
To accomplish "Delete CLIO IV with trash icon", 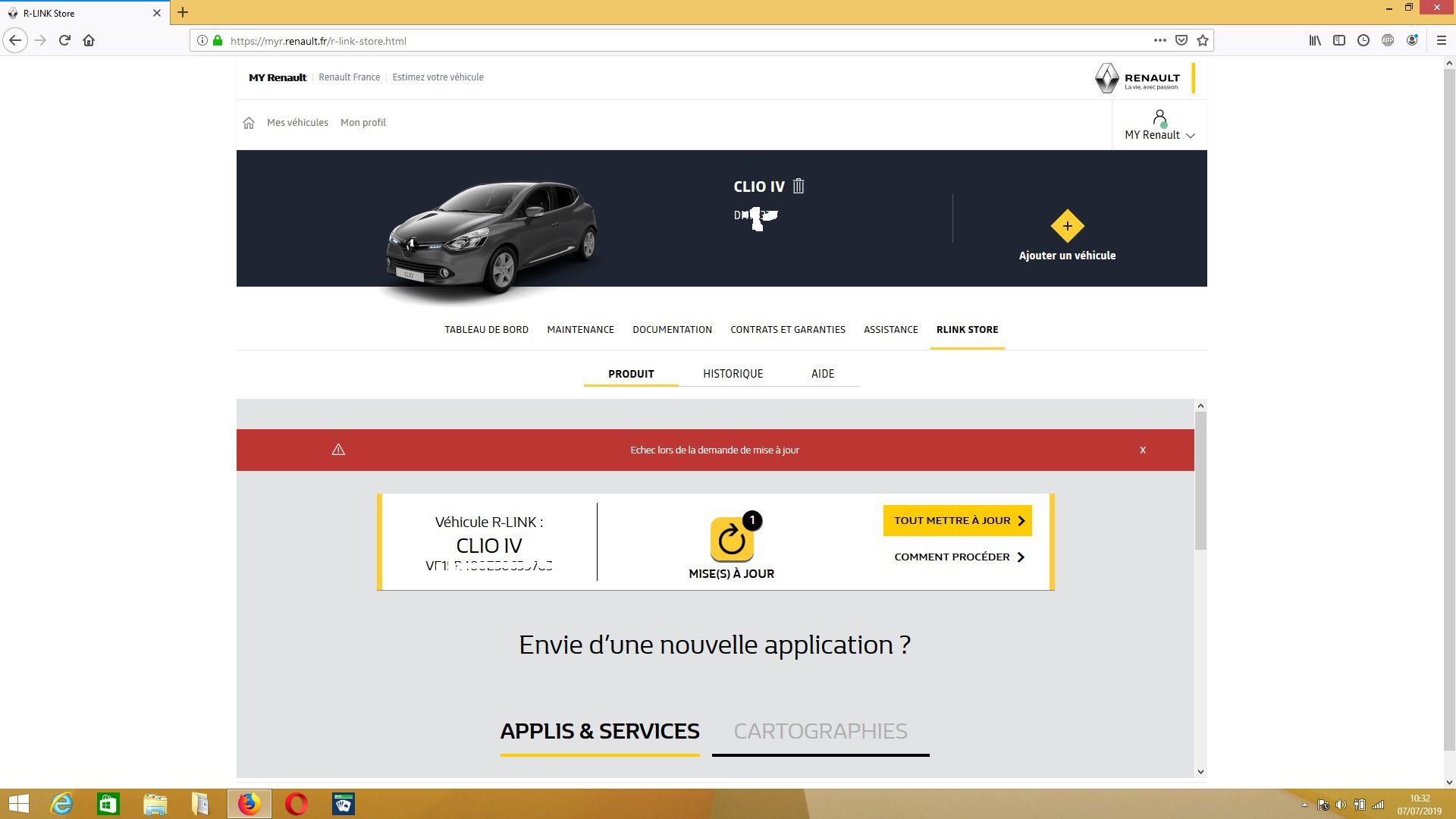I will [799, 186].
